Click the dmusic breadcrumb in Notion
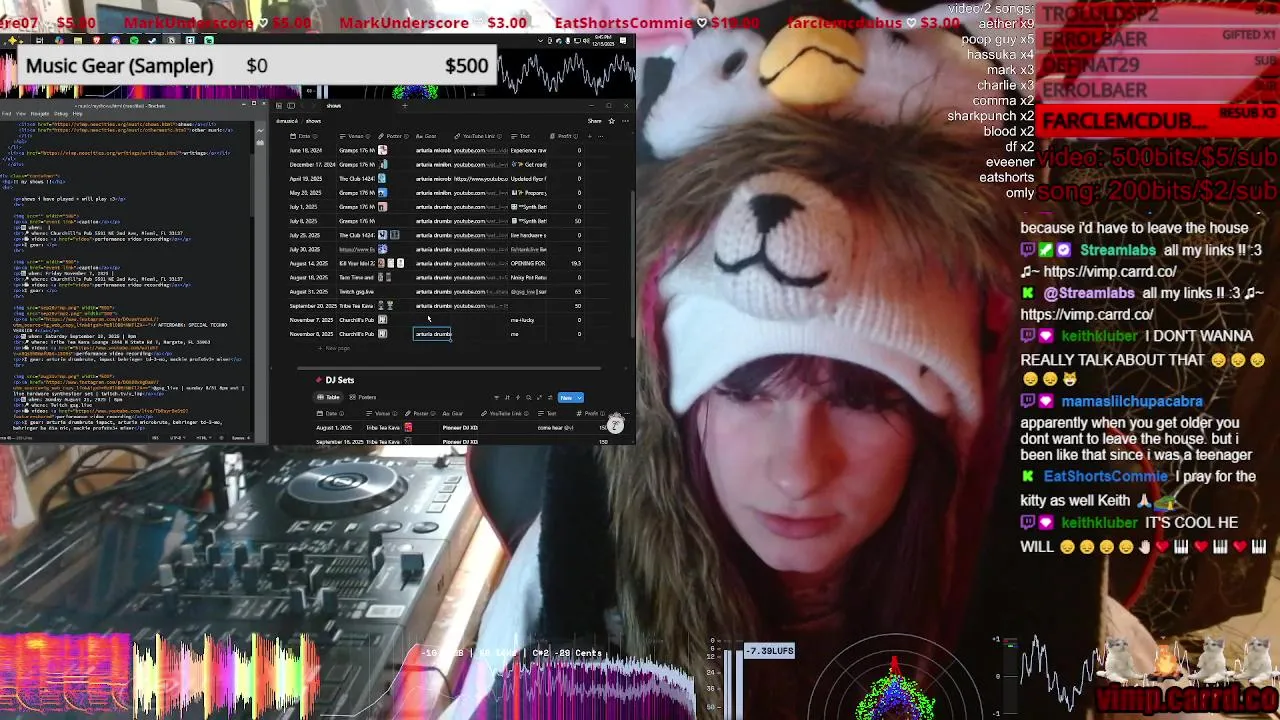This screenshot has width=1280, height=720. (x=287, y=121)
